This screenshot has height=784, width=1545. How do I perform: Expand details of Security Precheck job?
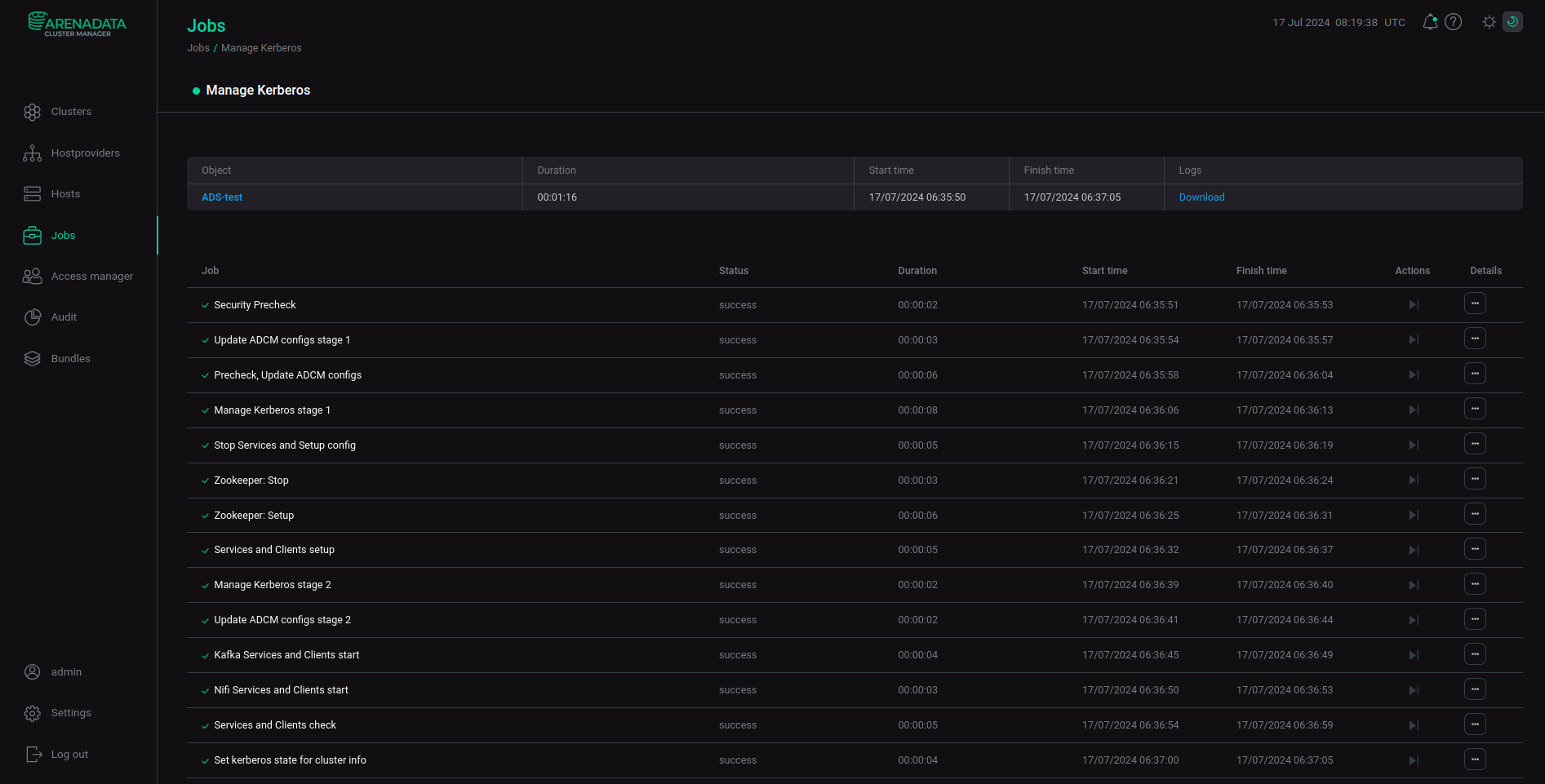(x=1475, y=303)
